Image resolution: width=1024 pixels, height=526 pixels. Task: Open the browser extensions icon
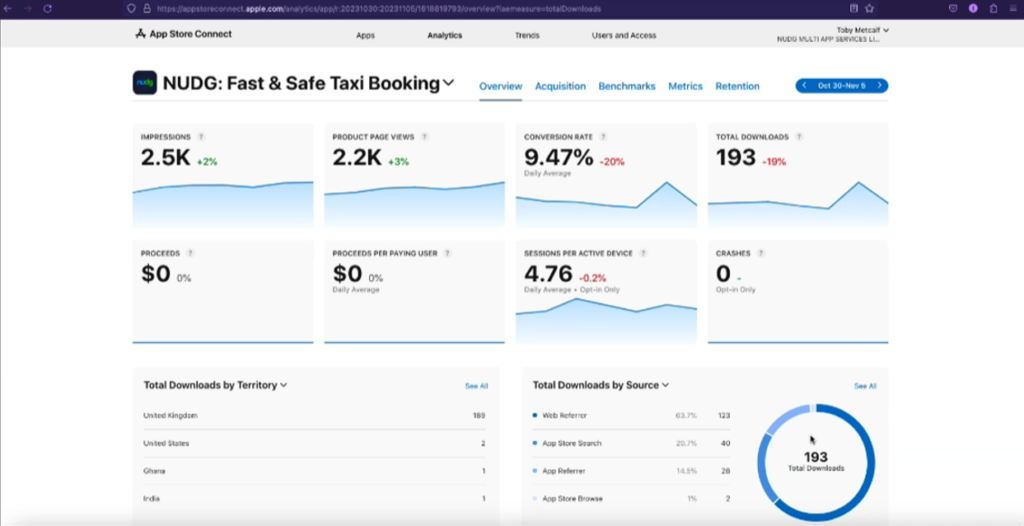point(993,8)
